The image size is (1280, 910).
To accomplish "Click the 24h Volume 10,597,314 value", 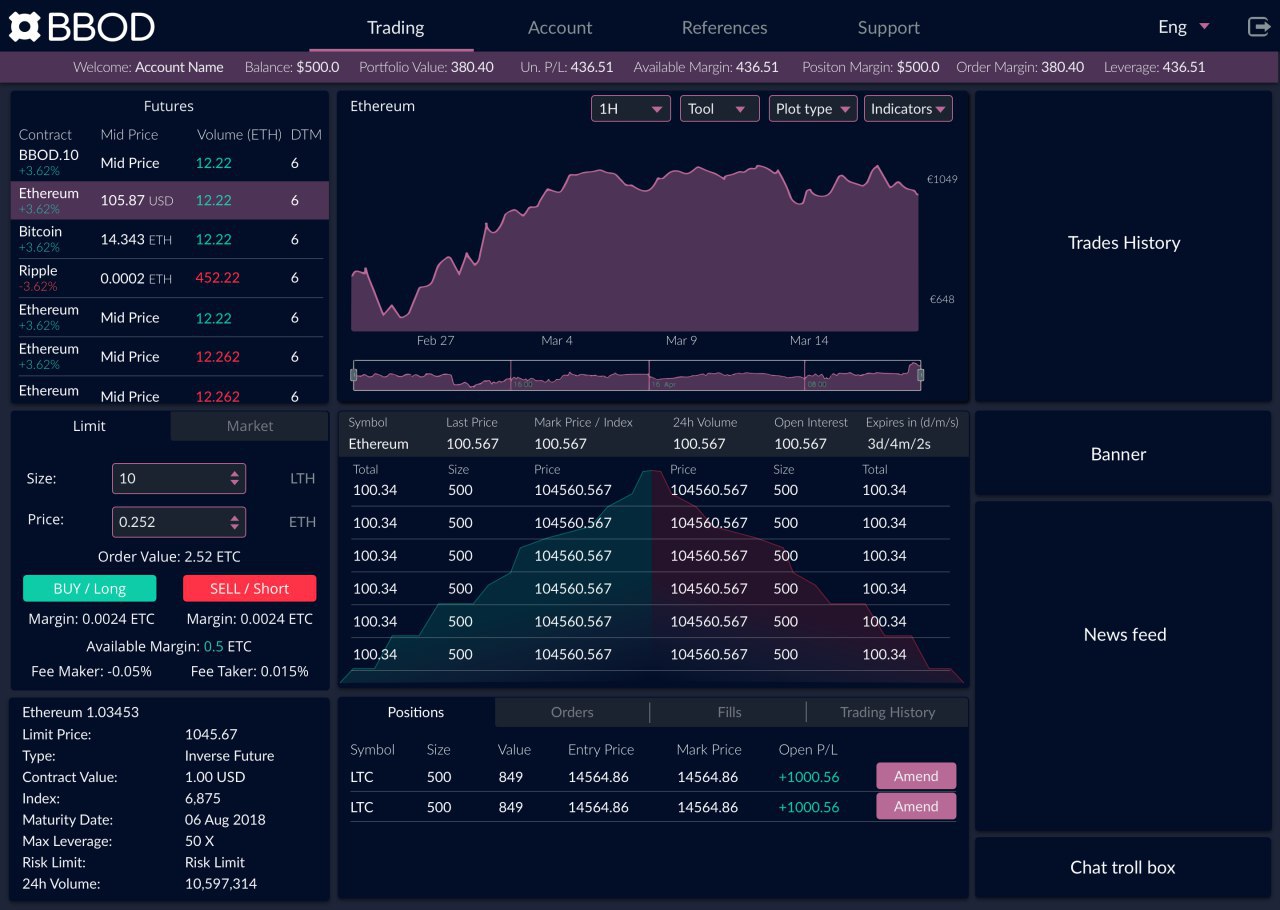I will tap(221, 884).
